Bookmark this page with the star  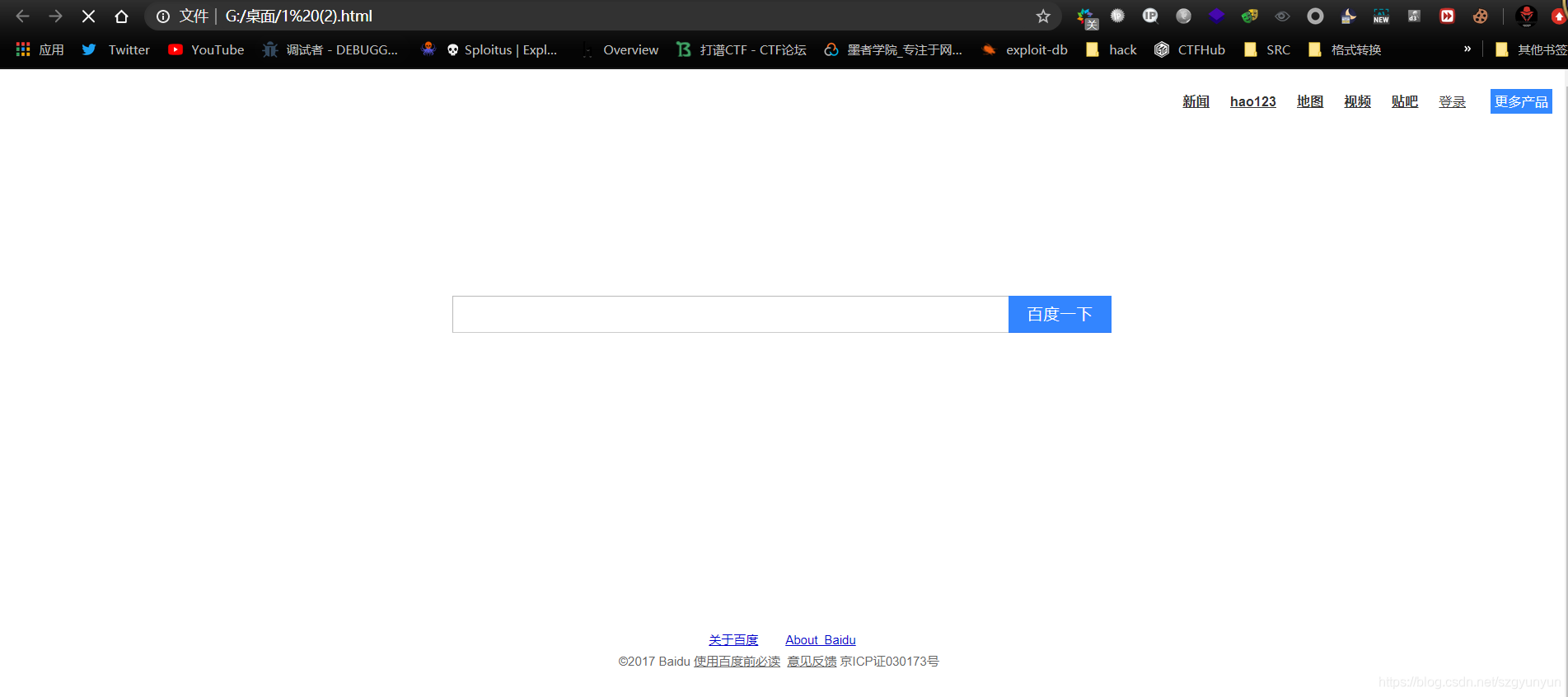coord(1043,16)
